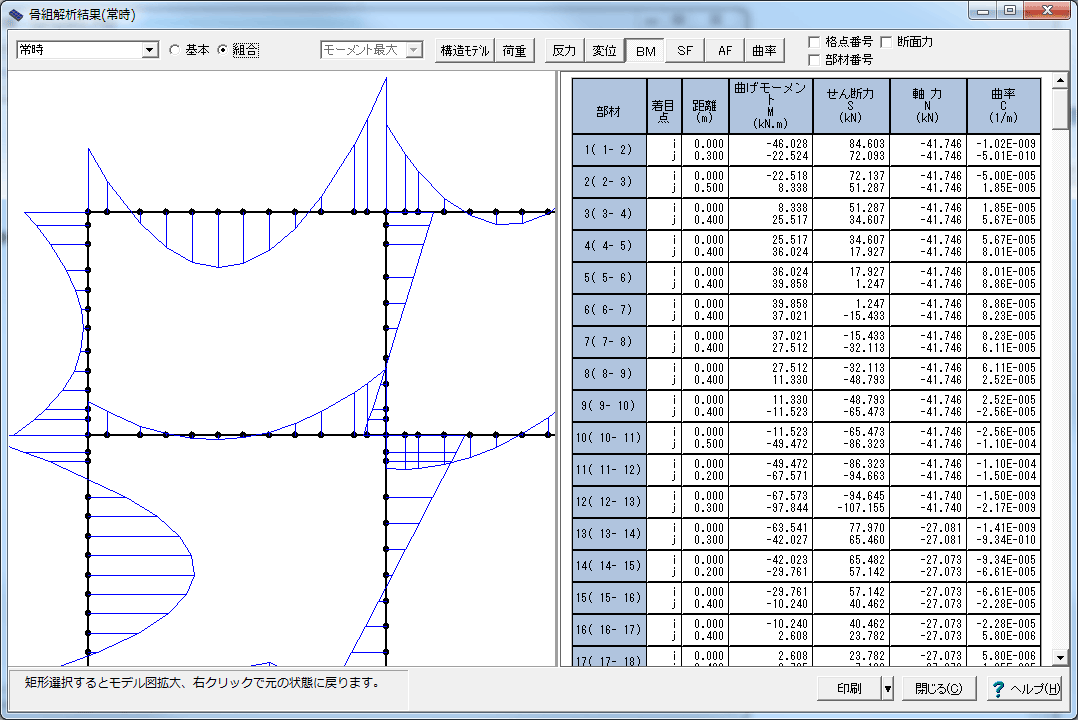Click moment value -97.844

coord(787,508)
